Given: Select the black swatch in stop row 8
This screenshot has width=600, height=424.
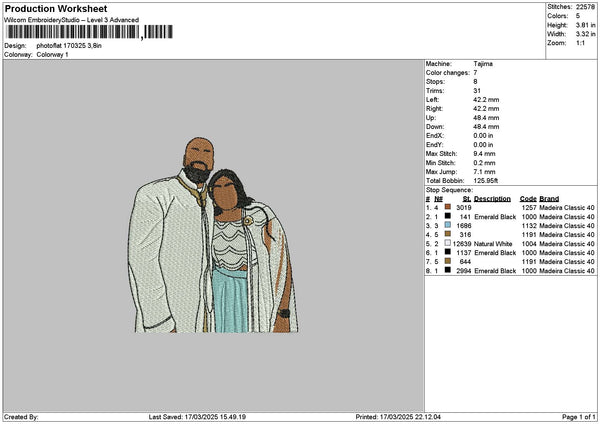Looking at the screenshot, I should (x=447, y=270).
